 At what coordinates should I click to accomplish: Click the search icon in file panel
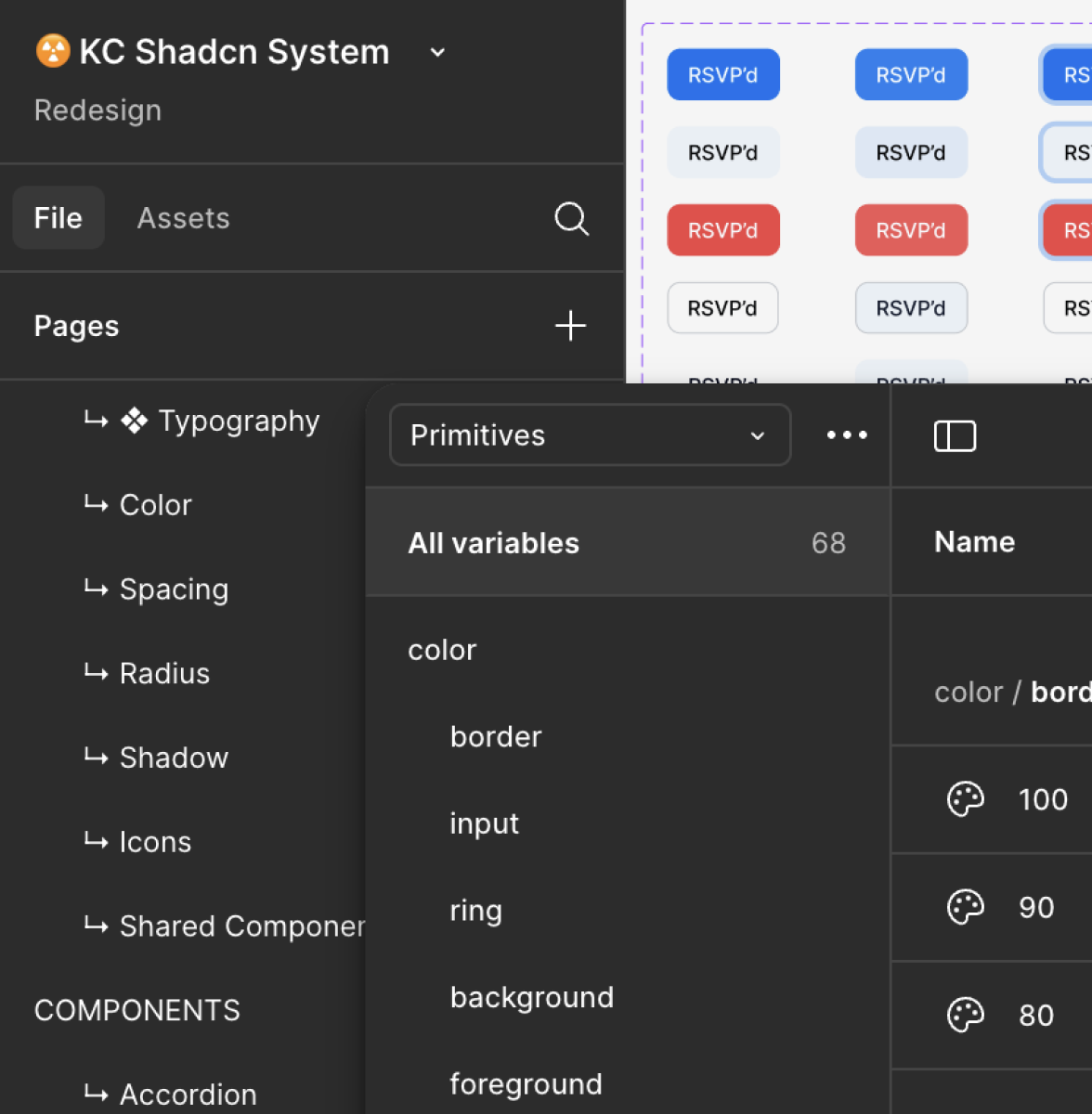pyautogui.click(x=571, y=219)
